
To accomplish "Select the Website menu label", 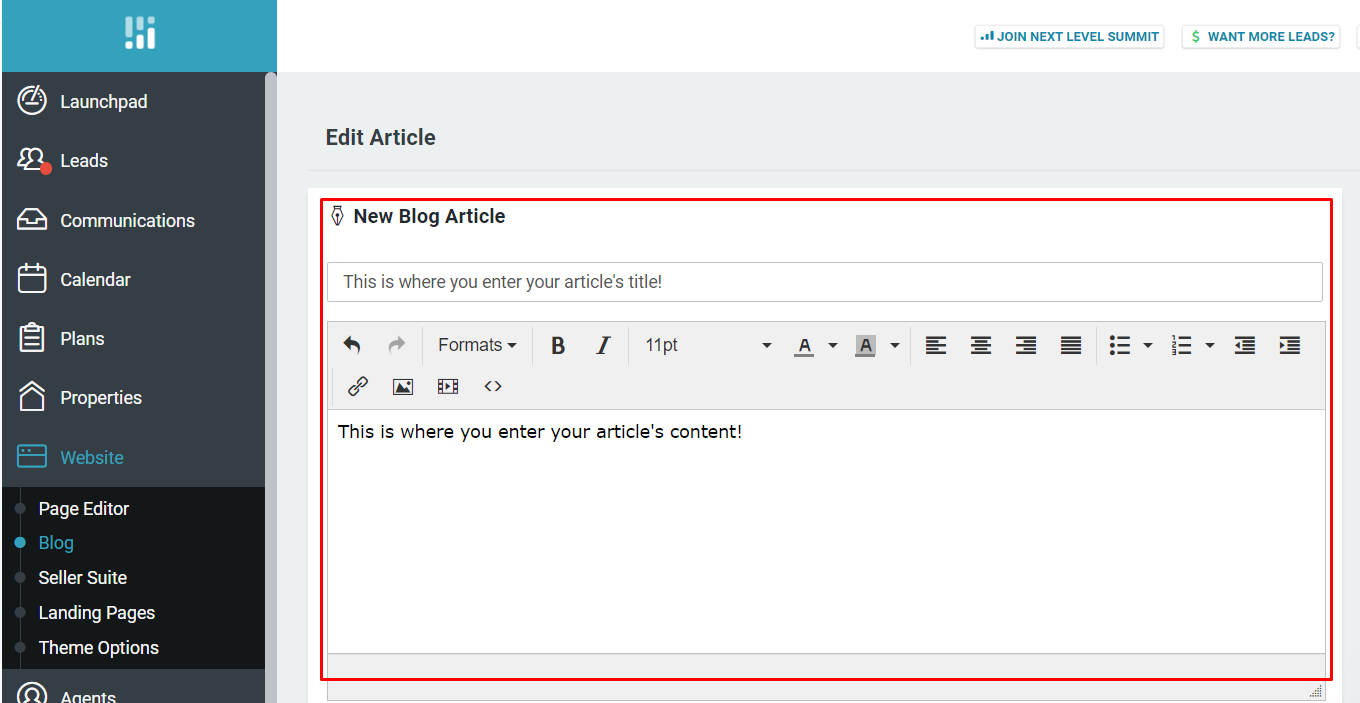I will [92, 457].
